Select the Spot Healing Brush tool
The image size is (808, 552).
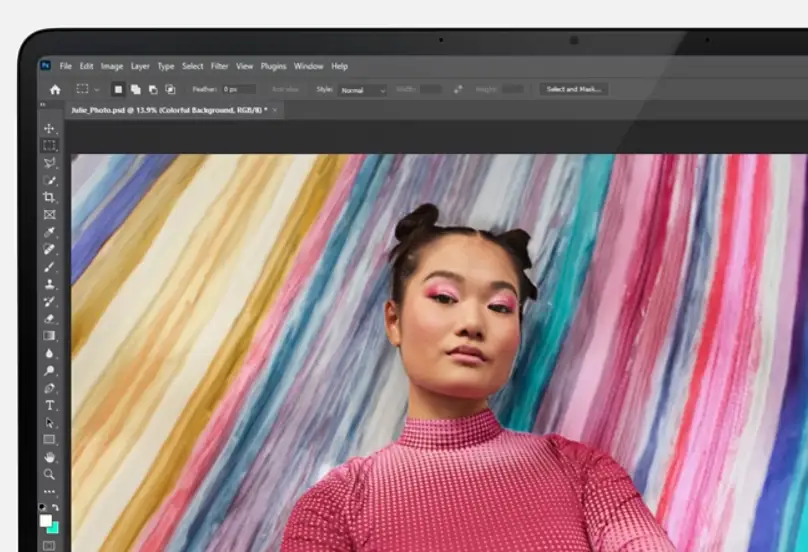[x=49, y=249]
